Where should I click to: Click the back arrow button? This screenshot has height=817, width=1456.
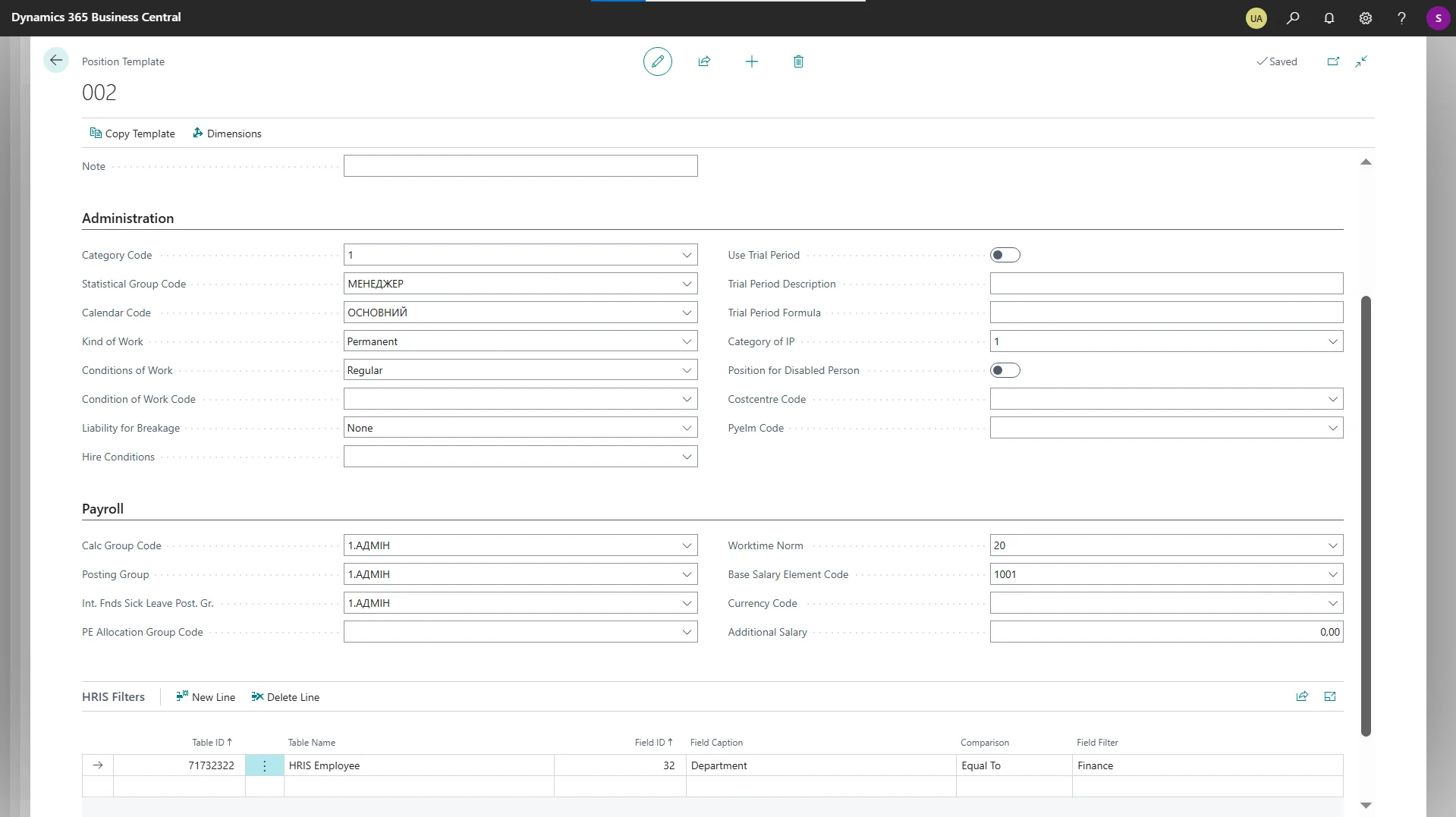point(56,61)
